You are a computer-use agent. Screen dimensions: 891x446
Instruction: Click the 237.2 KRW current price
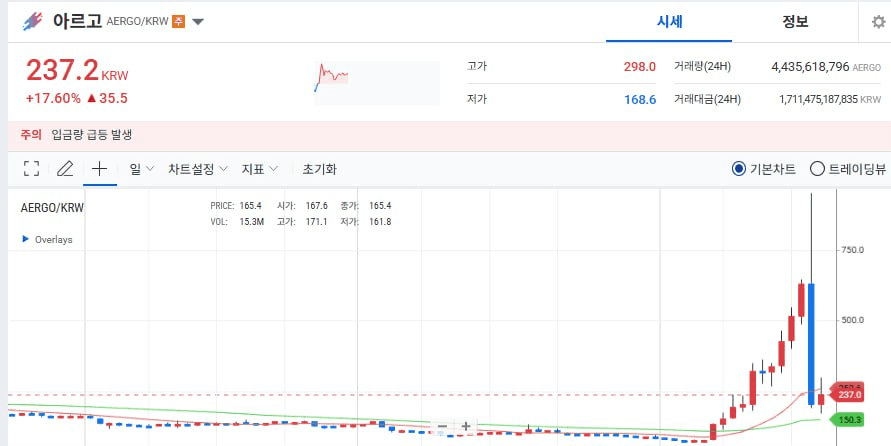click(x=77, y=70)
